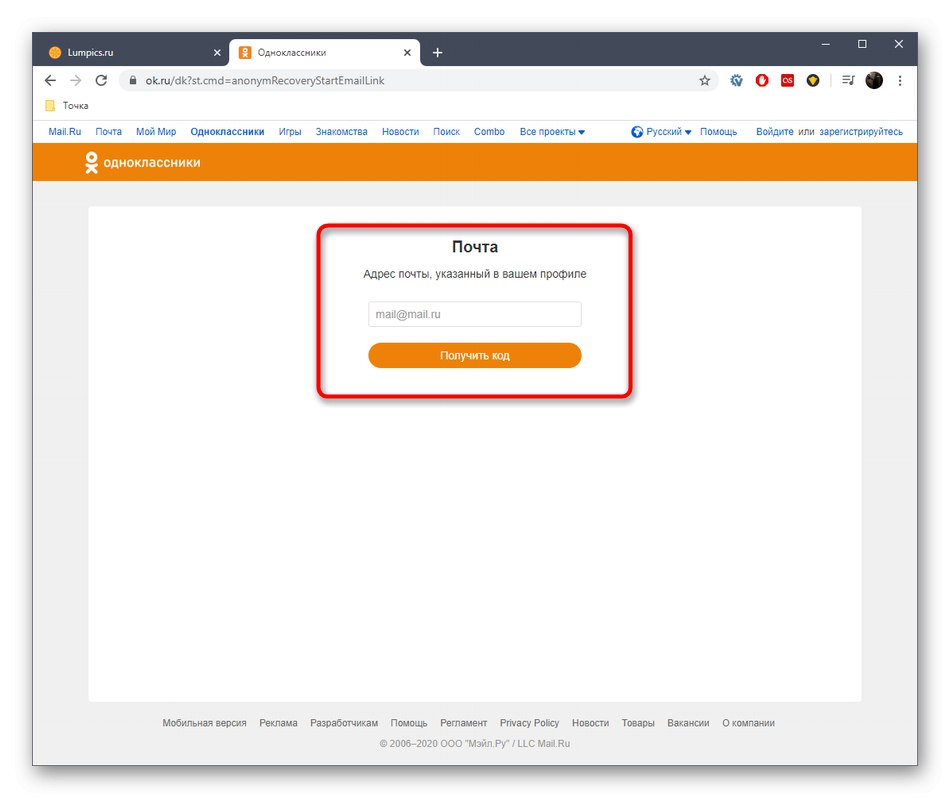
Task: Go back using the back arrow icon
Action: (x=50, y=80)
